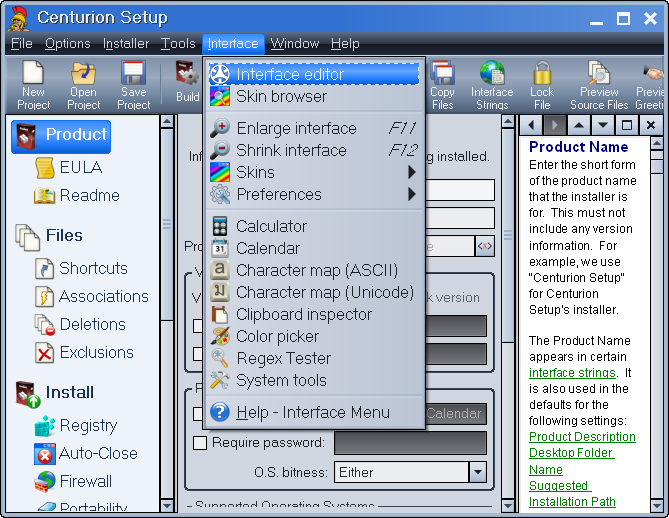Open the Window menu

tap(295, 44)
